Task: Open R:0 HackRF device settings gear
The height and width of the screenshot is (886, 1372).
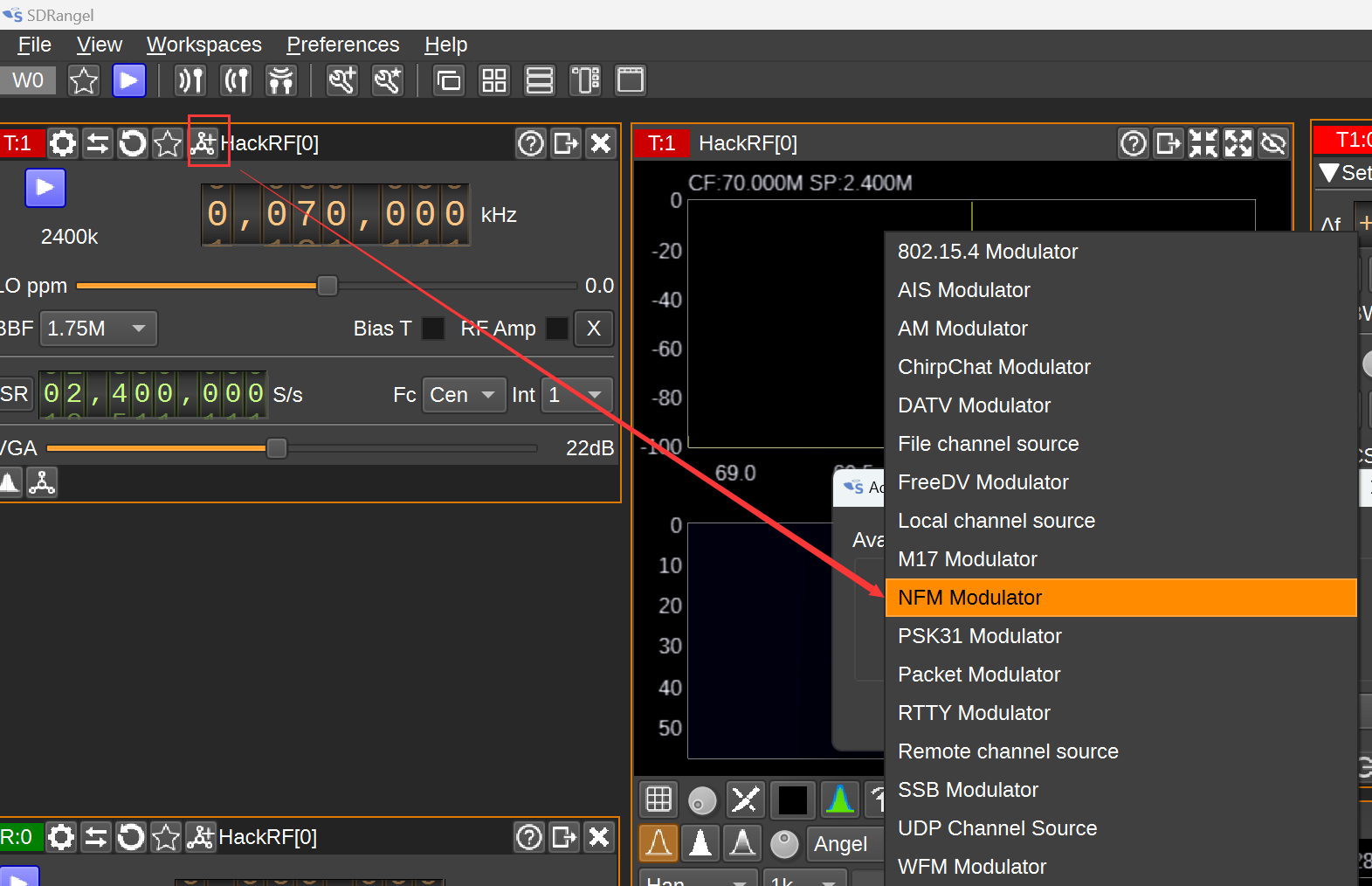Action: click(x=61, y=837)
